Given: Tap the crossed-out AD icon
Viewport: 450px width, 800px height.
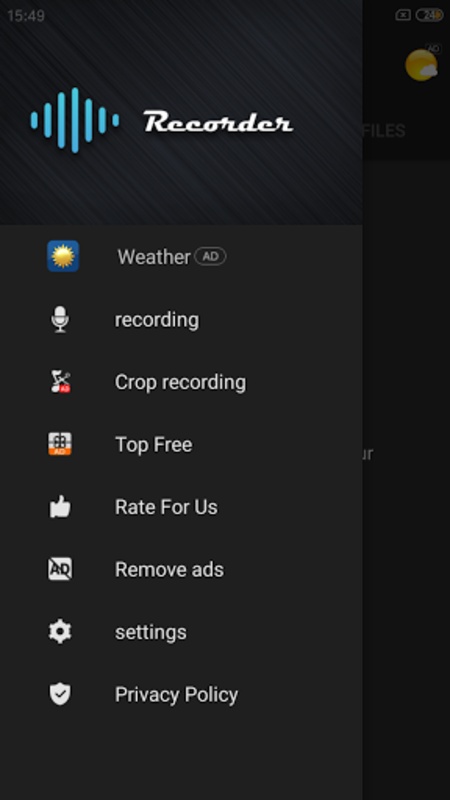Looking at the screenshot, I should pyautogui.click(x=60, y=569).
